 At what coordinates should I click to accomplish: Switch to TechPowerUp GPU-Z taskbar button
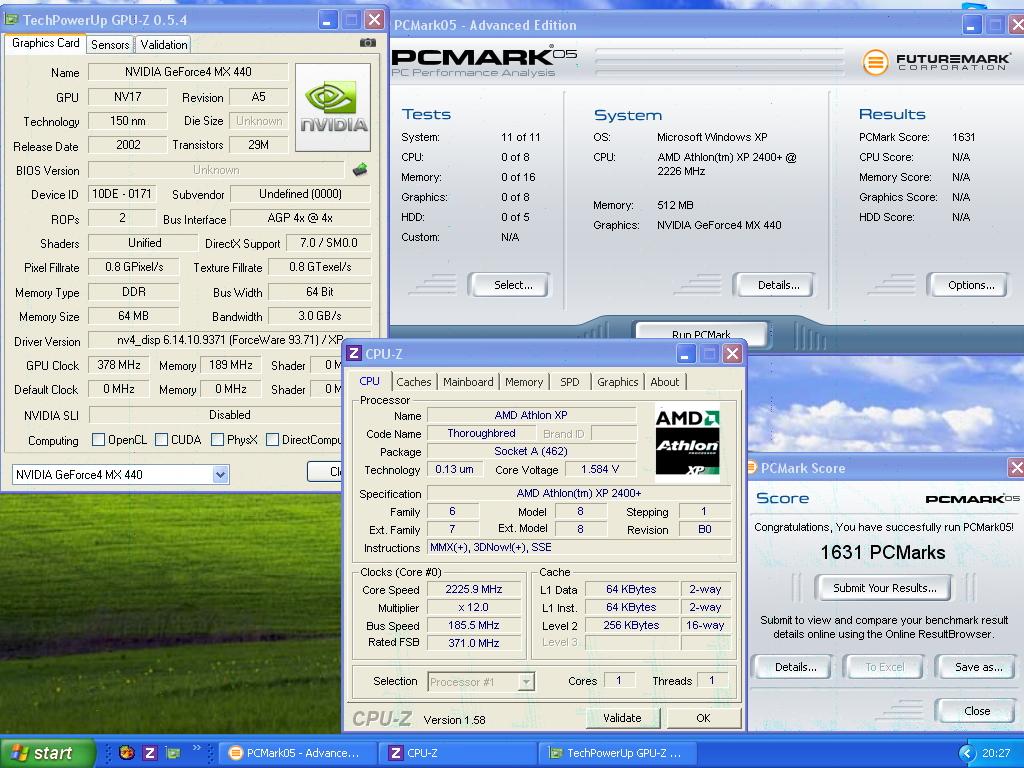618,753
